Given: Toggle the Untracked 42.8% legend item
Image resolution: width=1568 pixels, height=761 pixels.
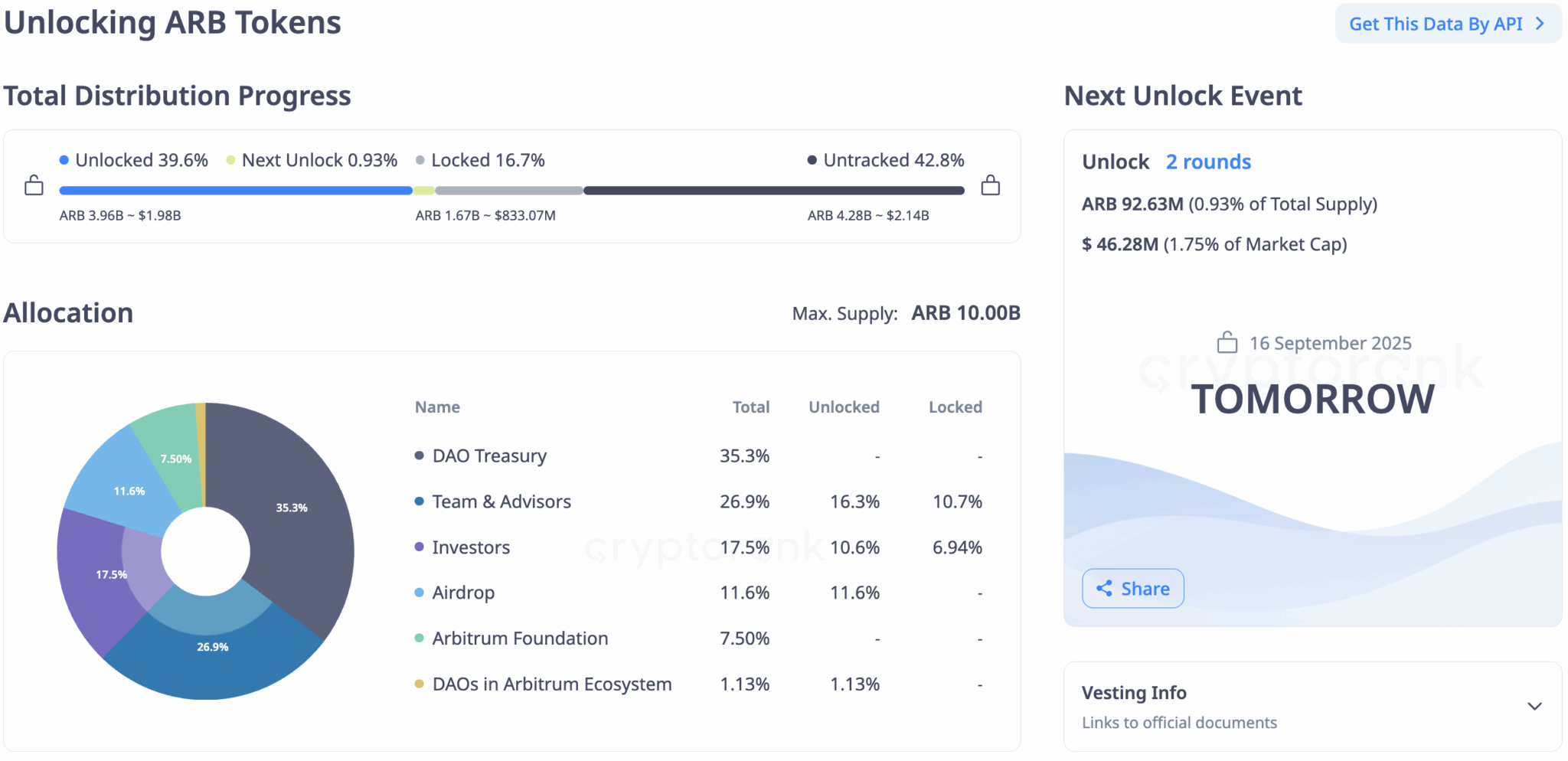Looking at the screenshot, I should [x=885, y=160].
